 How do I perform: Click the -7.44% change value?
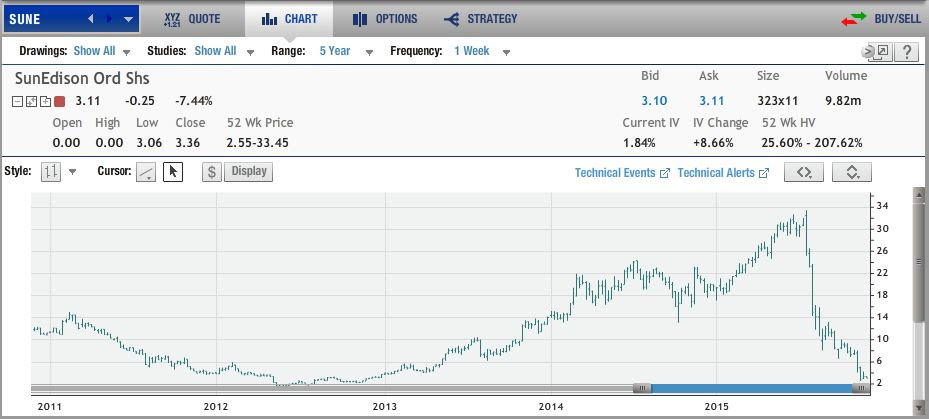tap(194, 101)
